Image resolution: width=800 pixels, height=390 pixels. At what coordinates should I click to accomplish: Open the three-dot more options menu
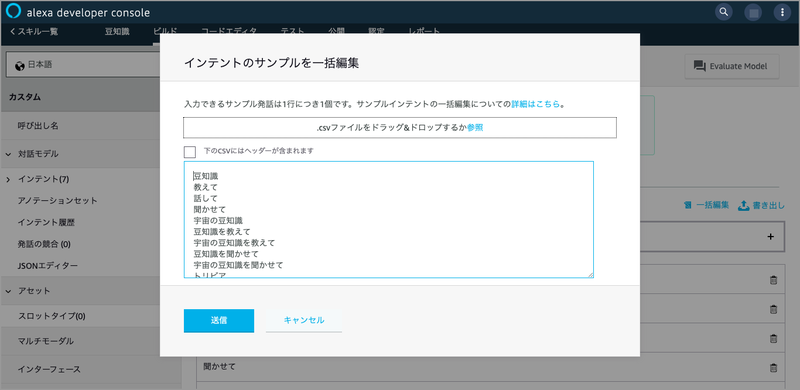(782, 12)
